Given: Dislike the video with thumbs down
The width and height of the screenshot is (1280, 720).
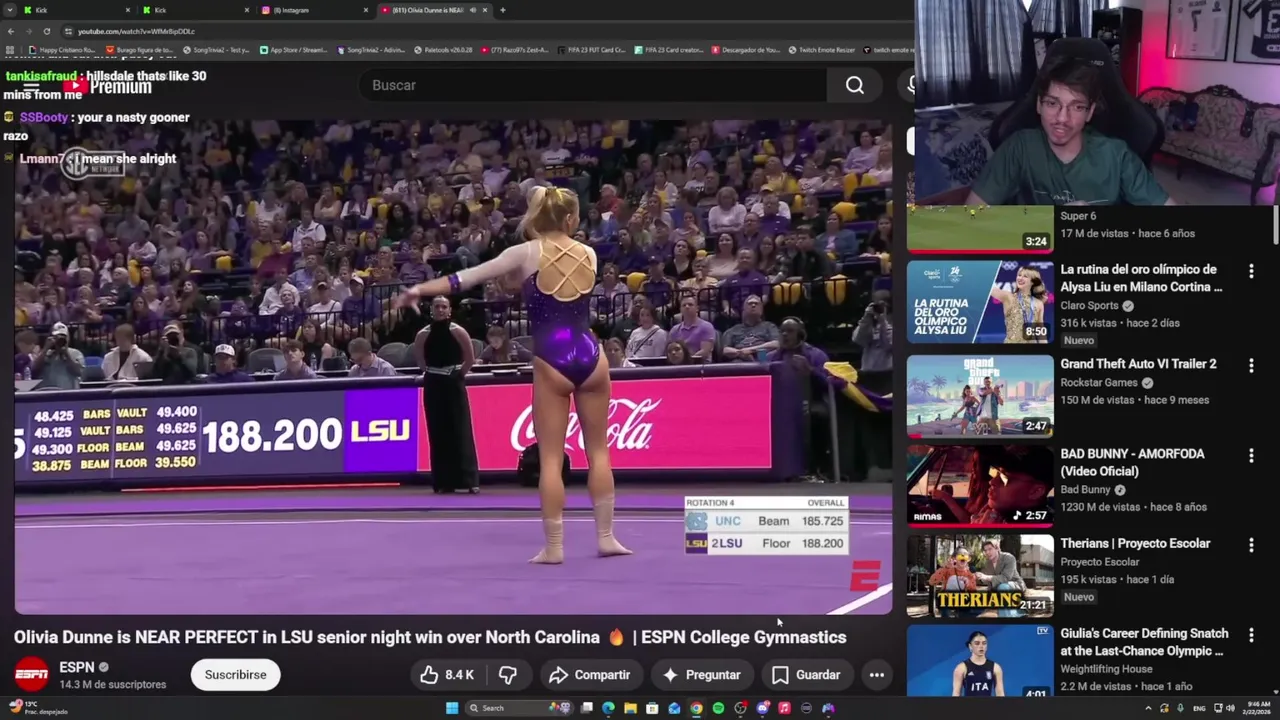Looking at the screenshot, I should (508, 675).
